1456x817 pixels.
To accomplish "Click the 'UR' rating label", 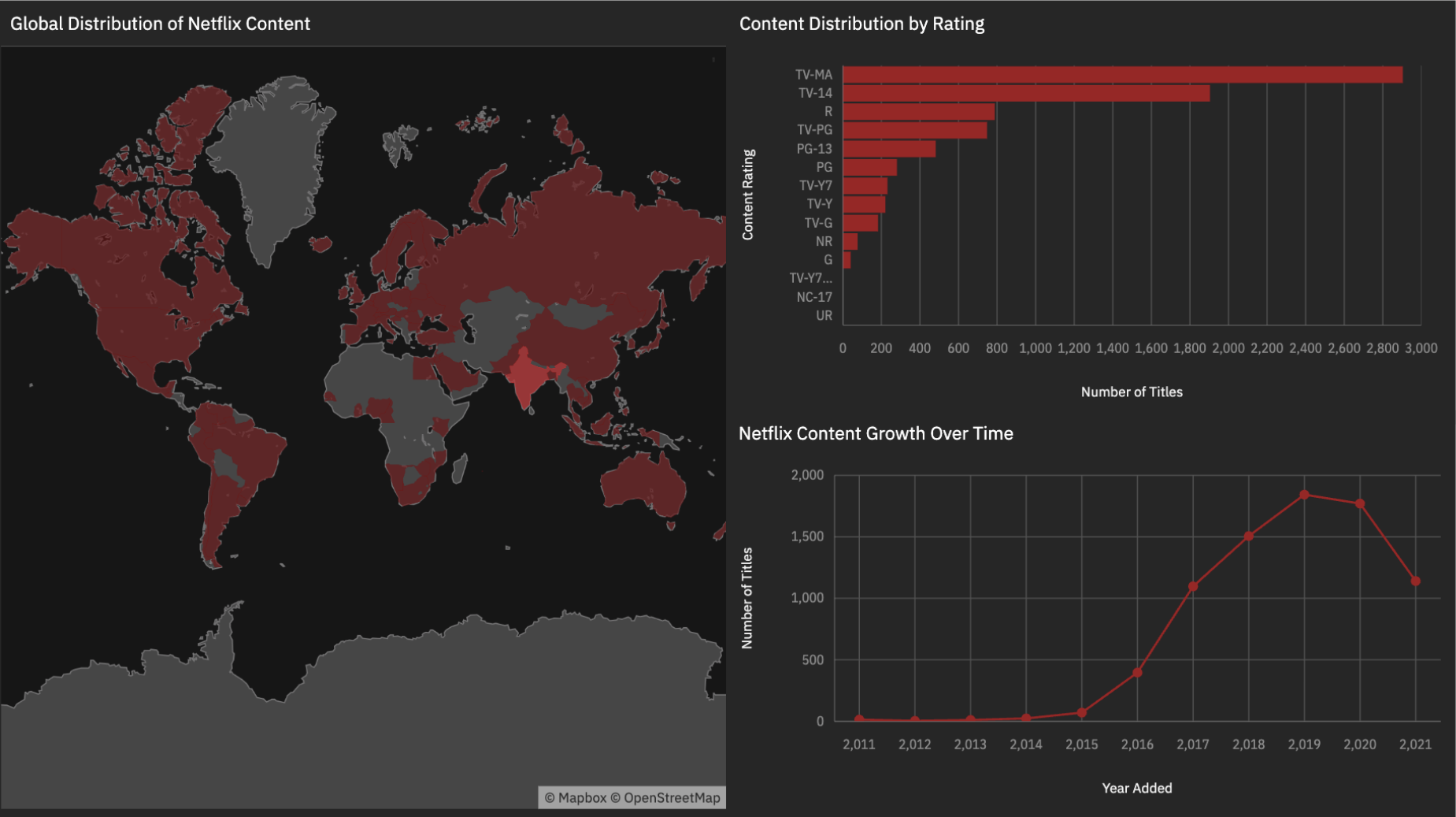I will (x=824, y=315).
